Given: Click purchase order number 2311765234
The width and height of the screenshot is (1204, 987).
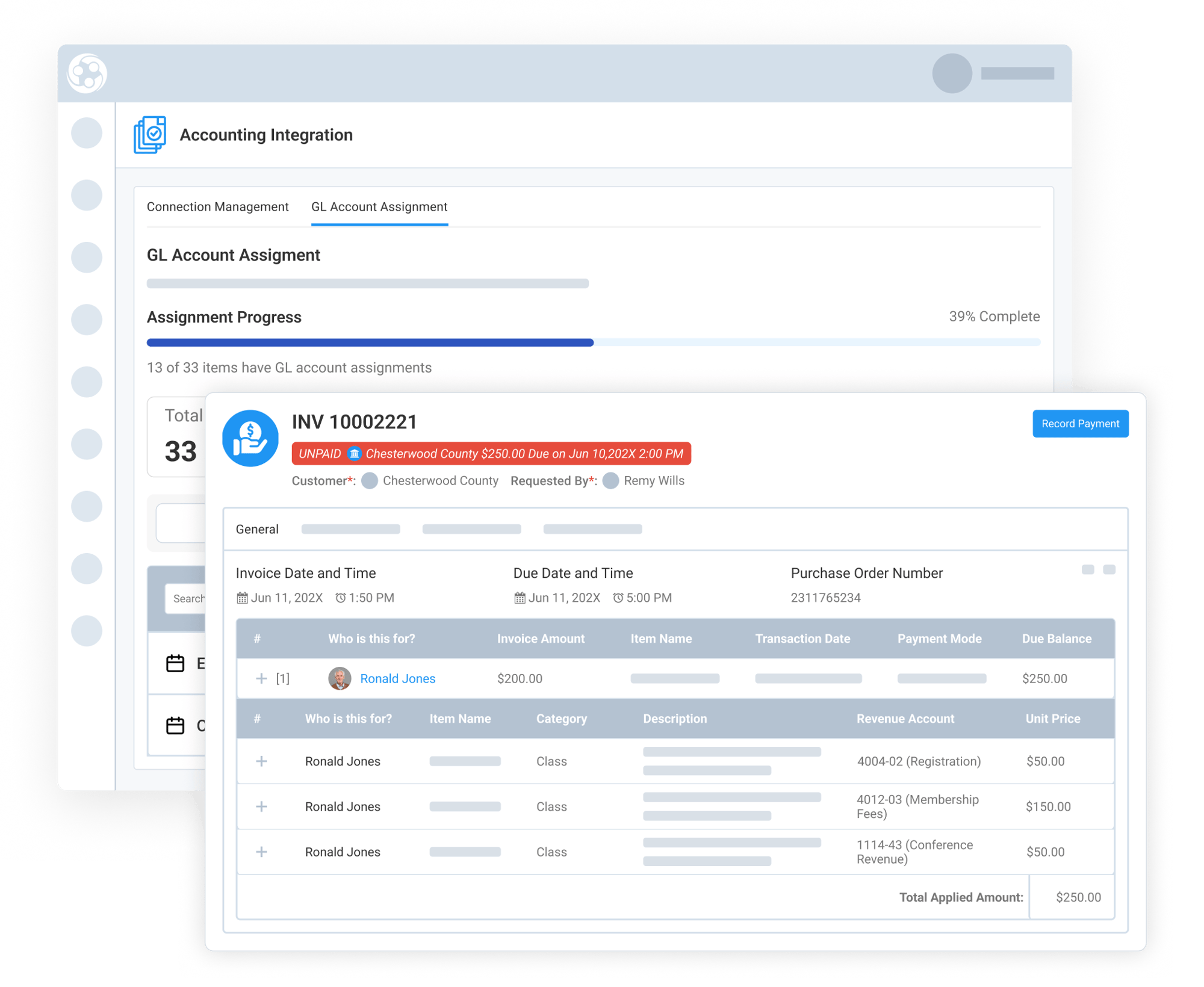Looking at the screenshot, I should click(x=826, y=598).
